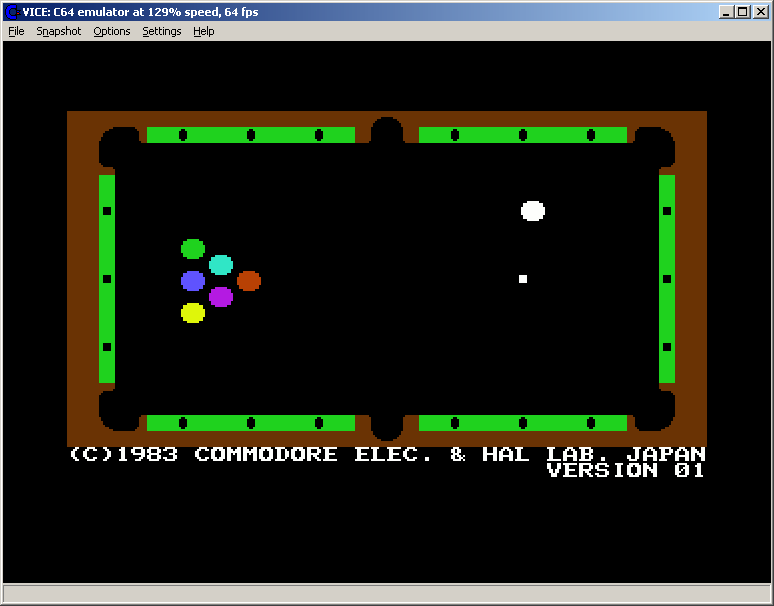Click the green pool ball
Image resolution: width=774 pixels, height=606 pixels.
tap(193, 249)
